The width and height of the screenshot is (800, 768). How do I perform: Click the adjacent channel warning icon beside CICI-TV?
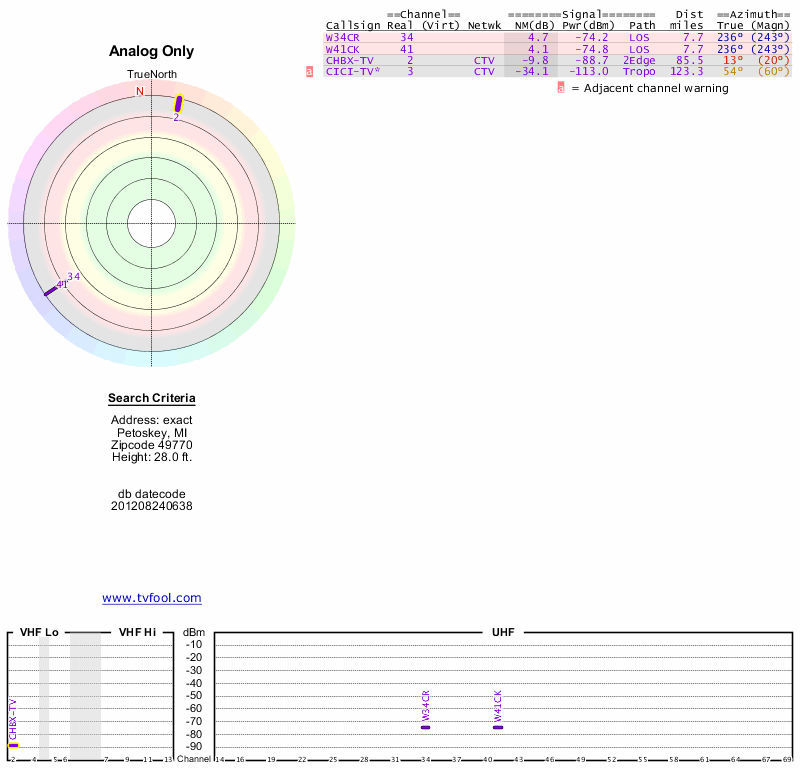click(x=309, y=72)
